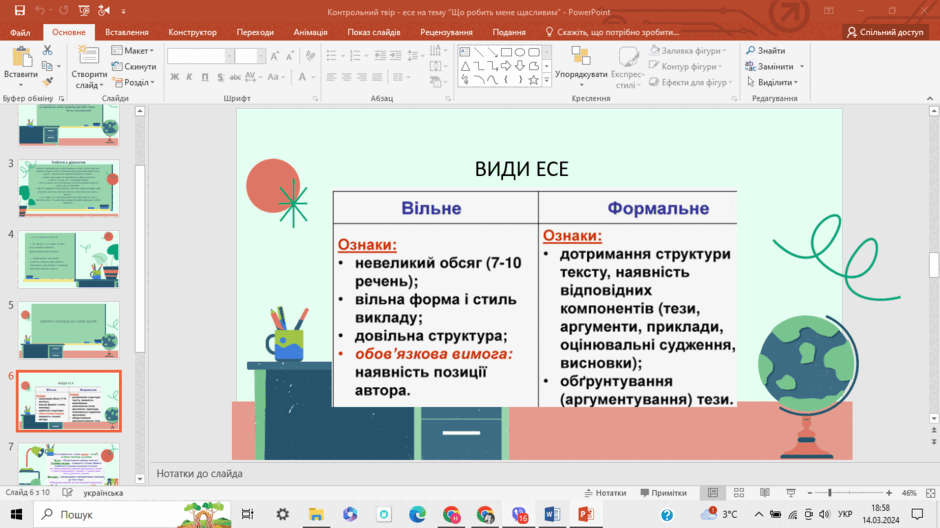Start slideshow from beginning in quick access toolbar

[x=84, y=11]
